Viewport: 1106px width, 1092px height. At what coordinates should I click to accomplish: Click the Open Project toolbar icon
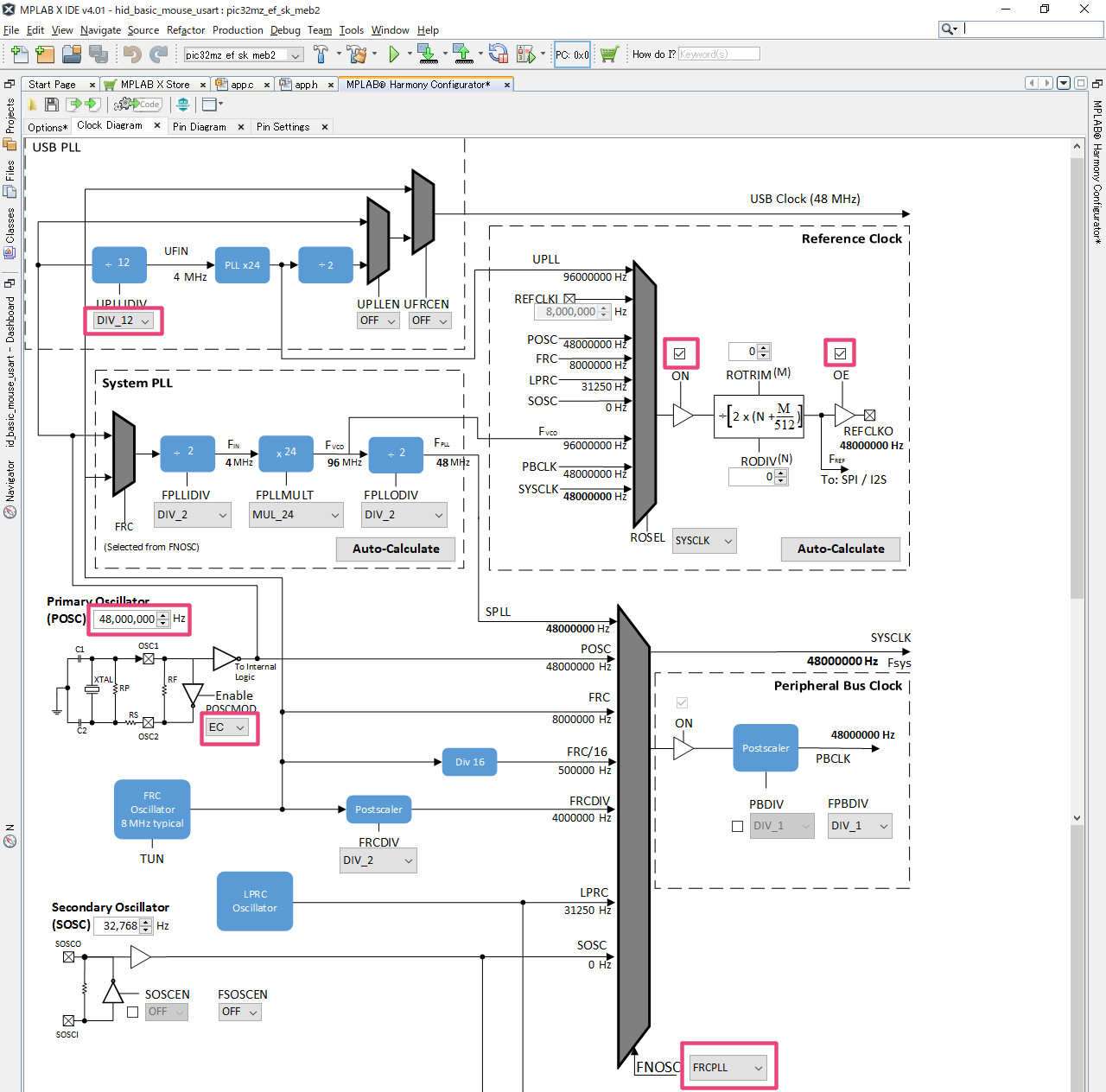point(72,54)
